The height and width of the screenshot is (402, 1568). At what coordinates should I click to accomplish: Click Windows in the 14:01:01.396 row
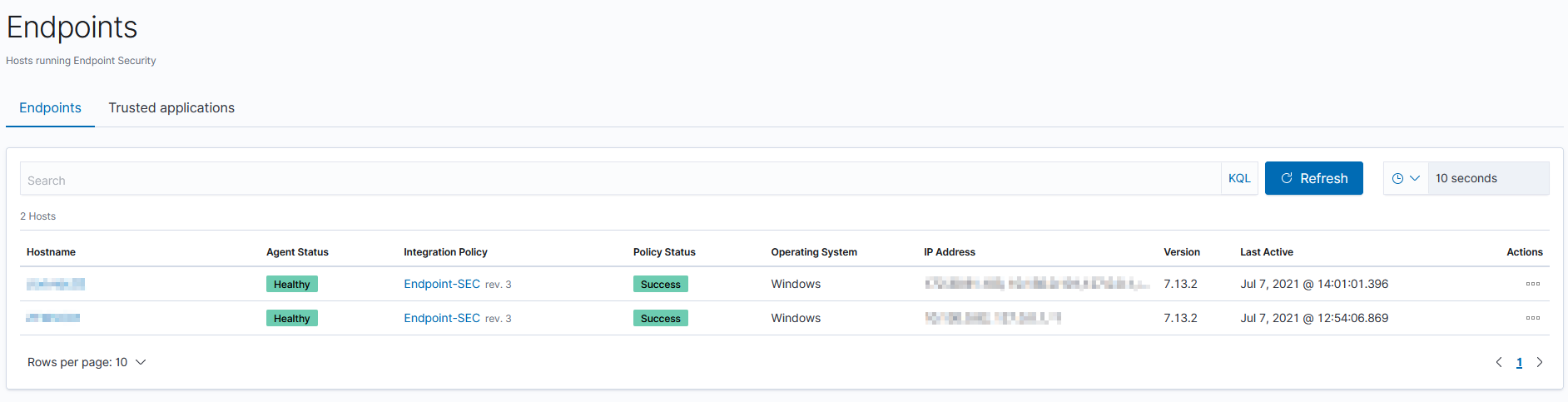coord(796,284)
